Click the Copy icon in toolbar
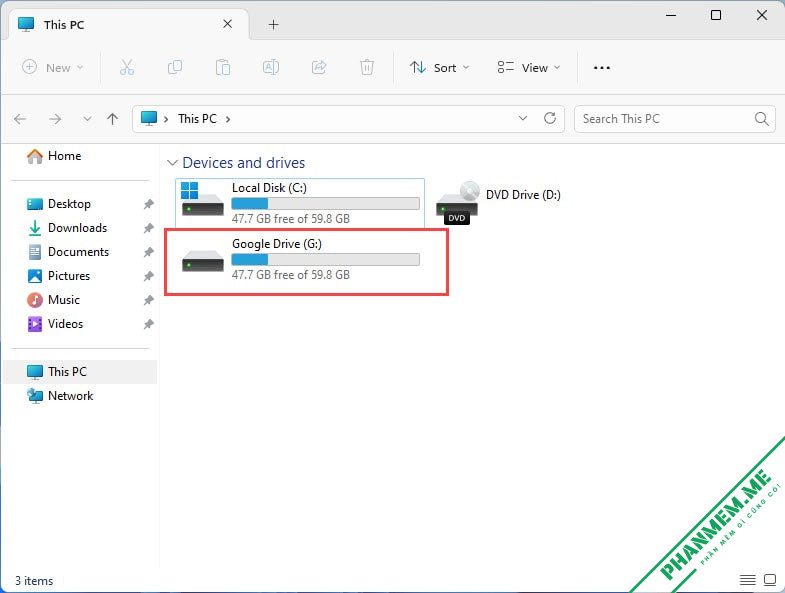Screen dimensions: 785x593 click(x=175, y=67)
